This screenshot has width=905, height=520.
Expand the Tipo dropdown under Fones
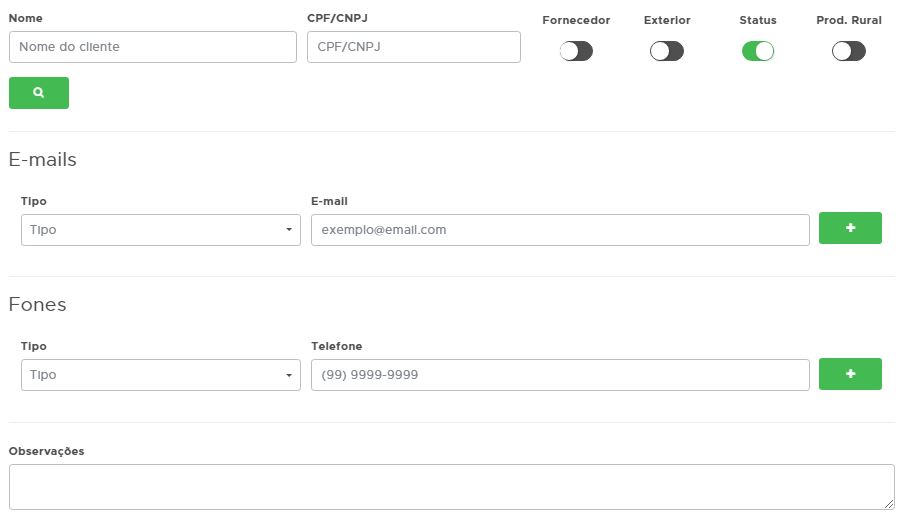160,375
